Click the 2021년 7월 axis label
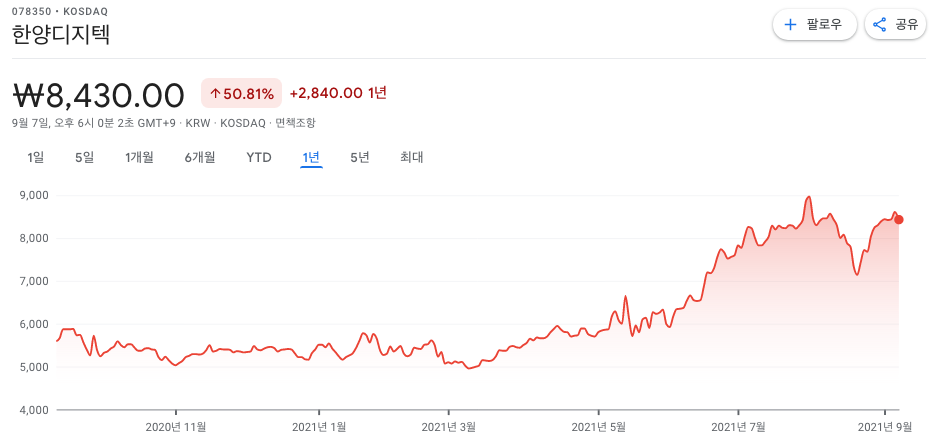This screenshot has width=929, height=443. (738, 426)
